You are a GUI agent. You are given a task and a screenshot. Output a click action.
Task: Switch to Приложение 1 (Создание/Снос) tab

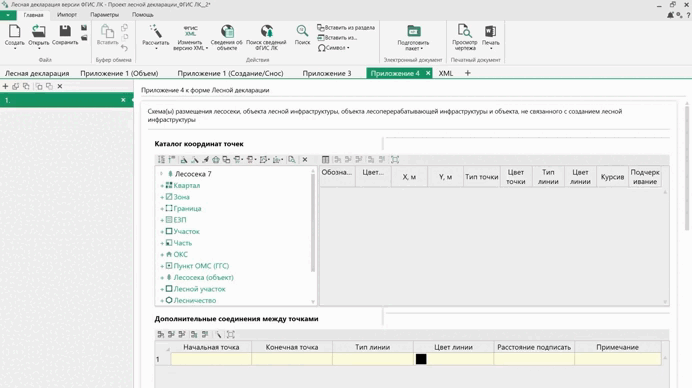click(x=230, y=73)
